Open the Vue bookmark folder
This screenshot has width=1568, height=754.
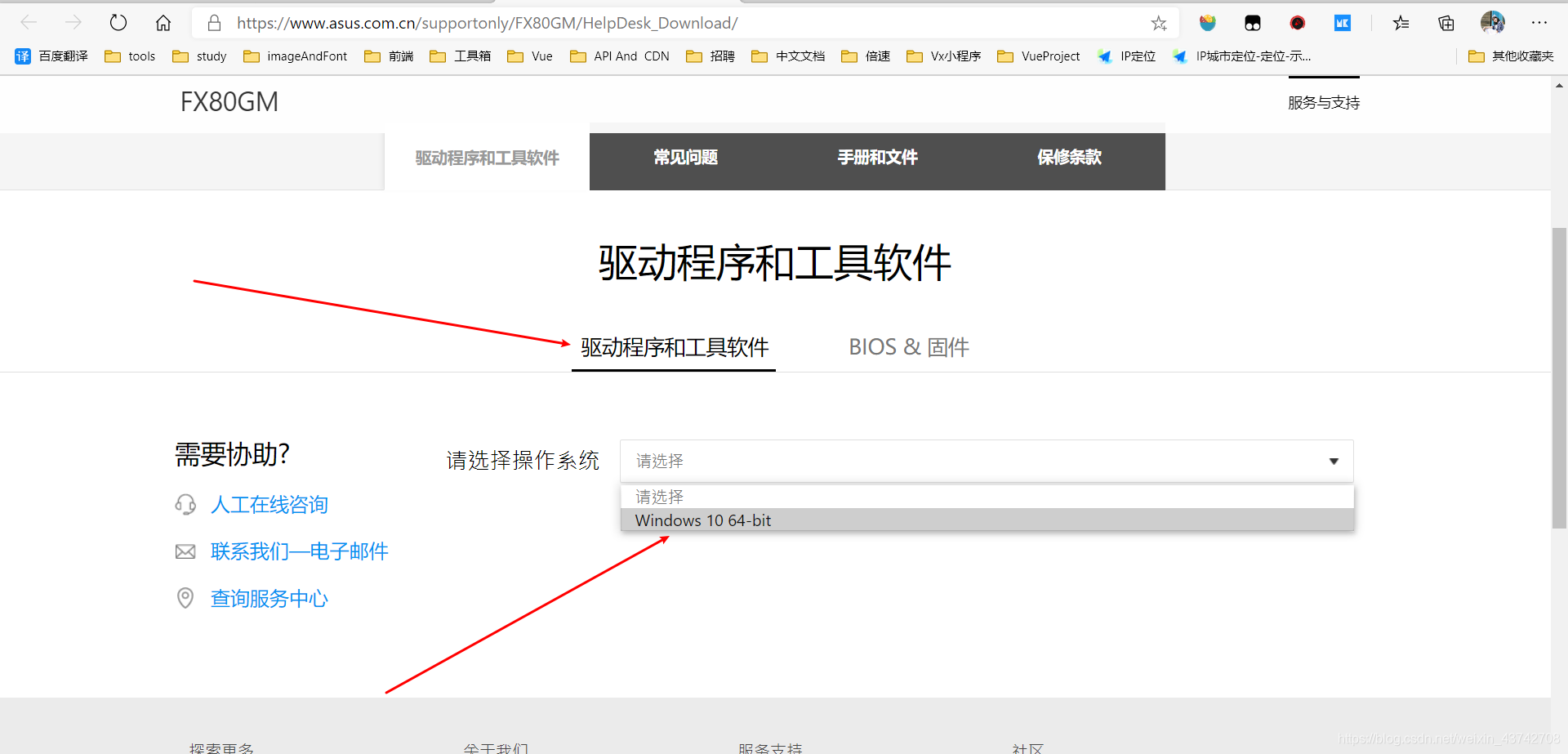click(530, 56)
